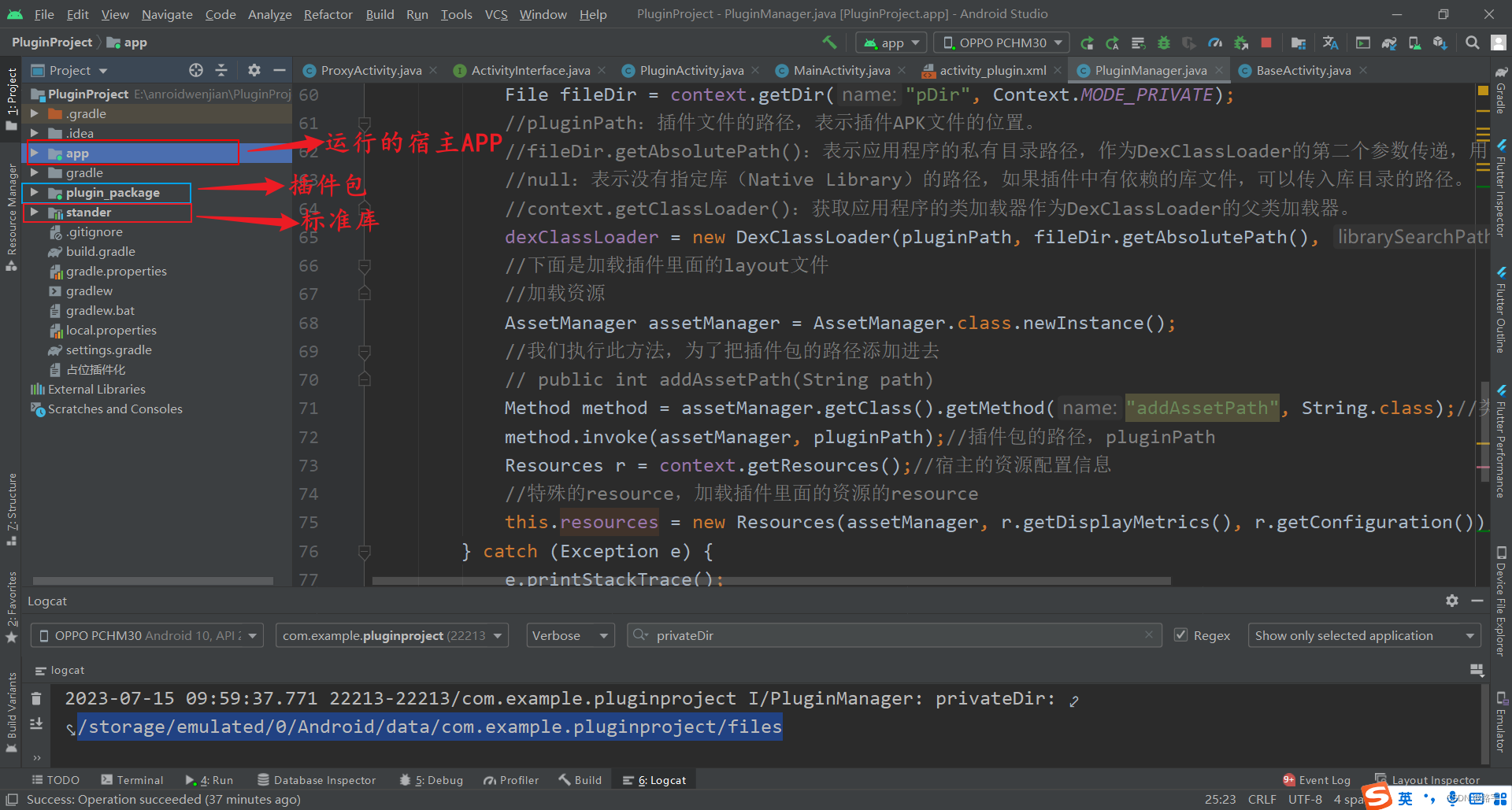The width and height of the screenshot is (1512, 810).
Task: Open the Refactor menu
Action: [x=328, y=14]
